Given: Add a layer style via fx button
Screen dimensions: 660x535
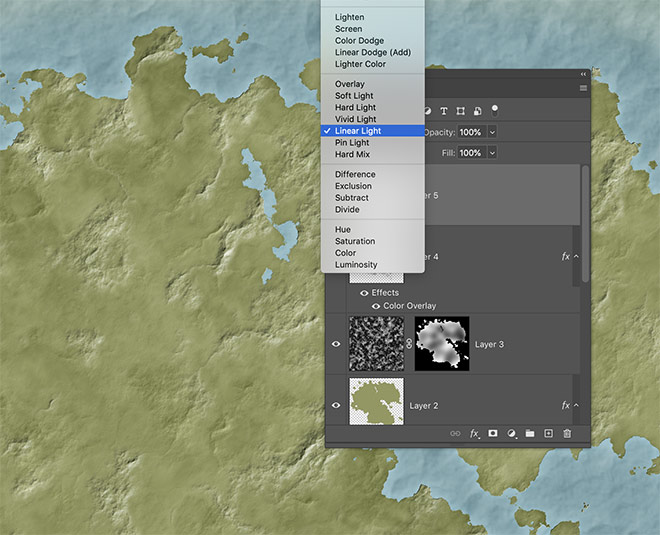Looking at the screenshot, I should pos(474,434).
